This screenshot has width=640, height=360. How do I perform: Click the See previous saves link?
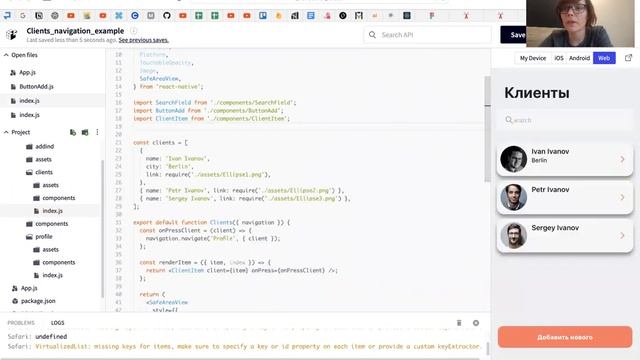click(x=144, y=40)
